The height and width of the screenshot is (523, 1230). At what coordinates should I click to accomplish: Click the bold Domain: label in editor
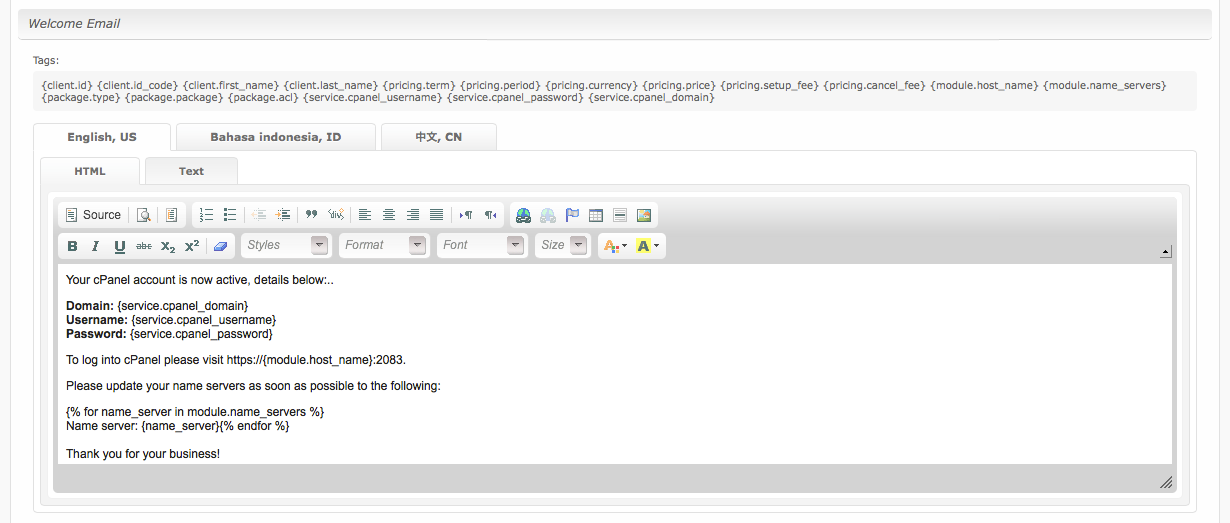(90, 305)
